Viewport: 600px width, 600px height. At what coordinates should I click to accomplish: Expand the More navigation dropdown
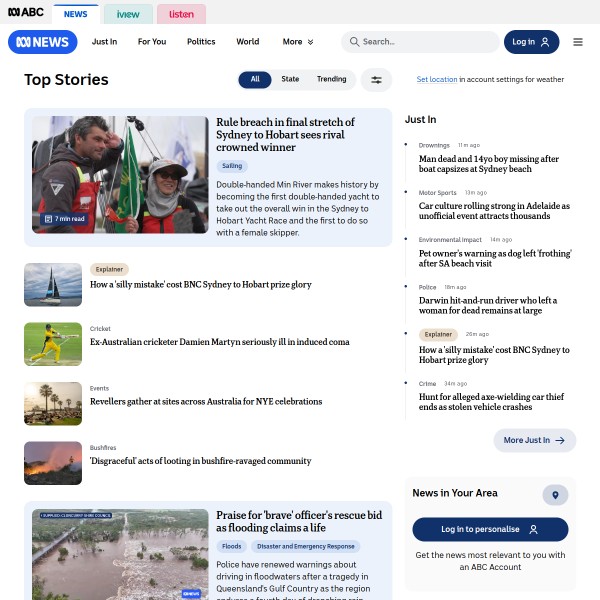click(298, 42)
